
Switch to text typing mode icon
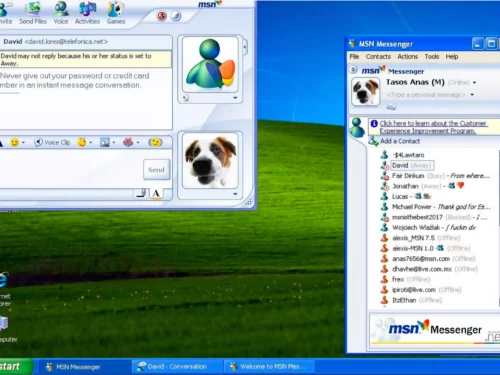[x=156, y=193]
